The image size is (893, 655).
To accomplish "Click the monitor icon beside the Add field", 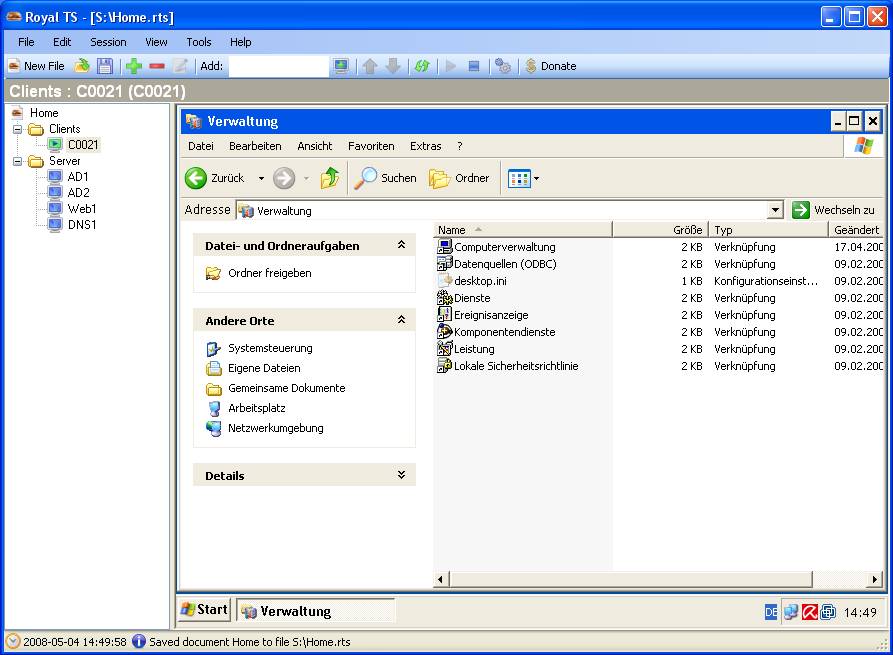I will (341, 66).
